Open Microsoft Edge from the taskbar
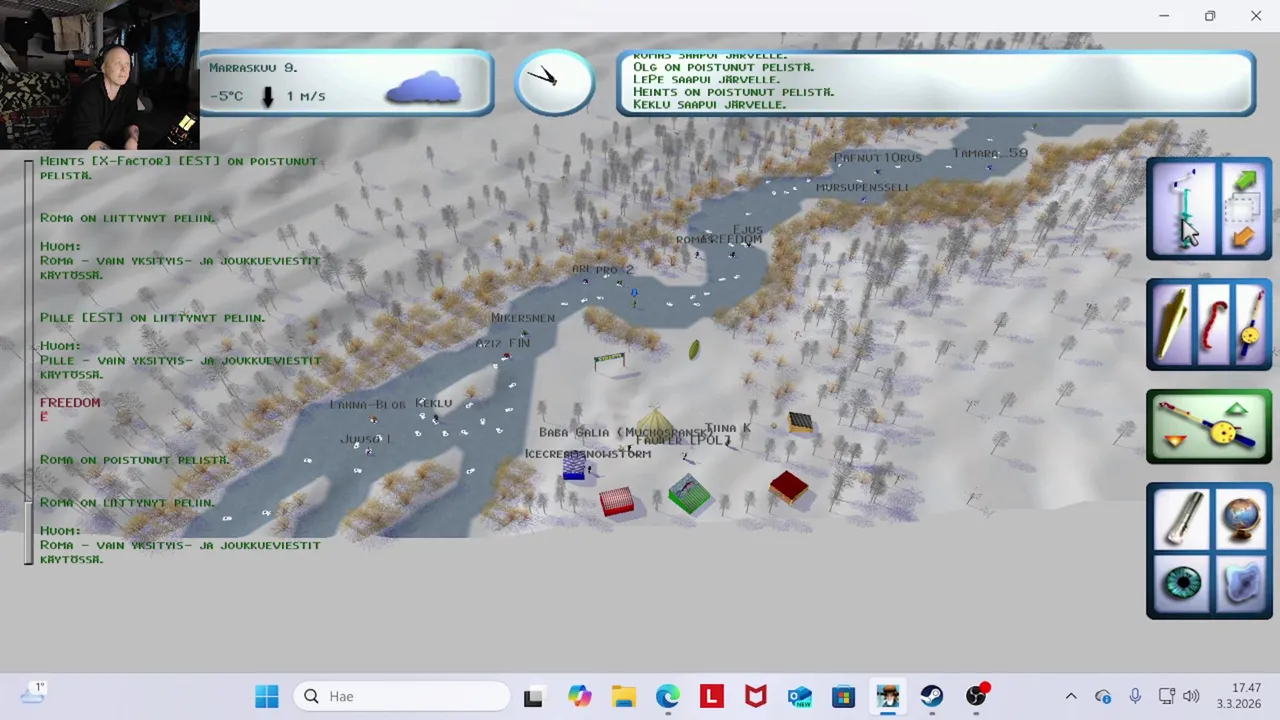The height and width of the screenshot is (720, 1280). click(x=667, y=696)
